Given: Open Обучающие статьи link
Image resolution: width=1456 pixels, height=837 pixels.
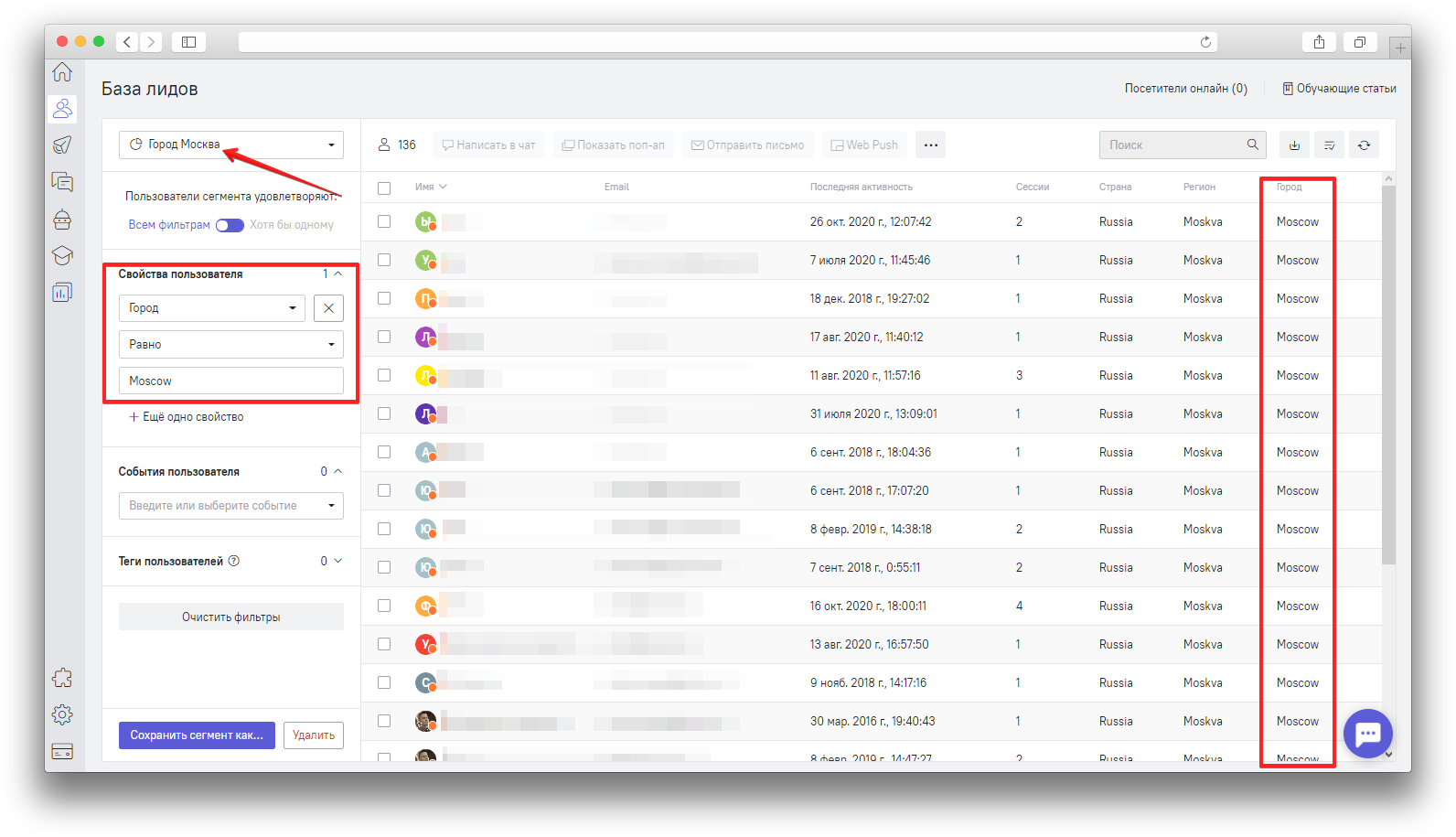Looking at the screenshot, I should pos(1339,89).
